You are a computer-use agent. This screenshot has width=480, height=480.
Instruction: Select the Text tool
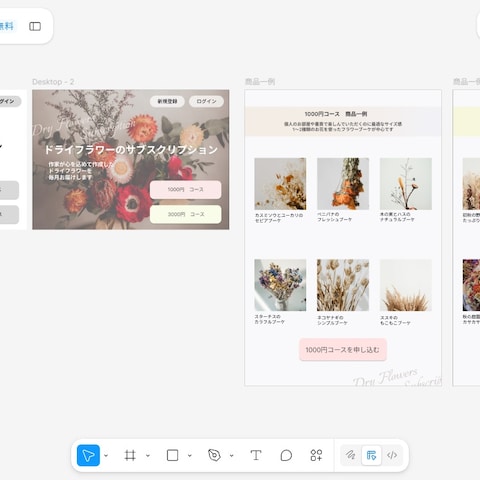point(256,455)
